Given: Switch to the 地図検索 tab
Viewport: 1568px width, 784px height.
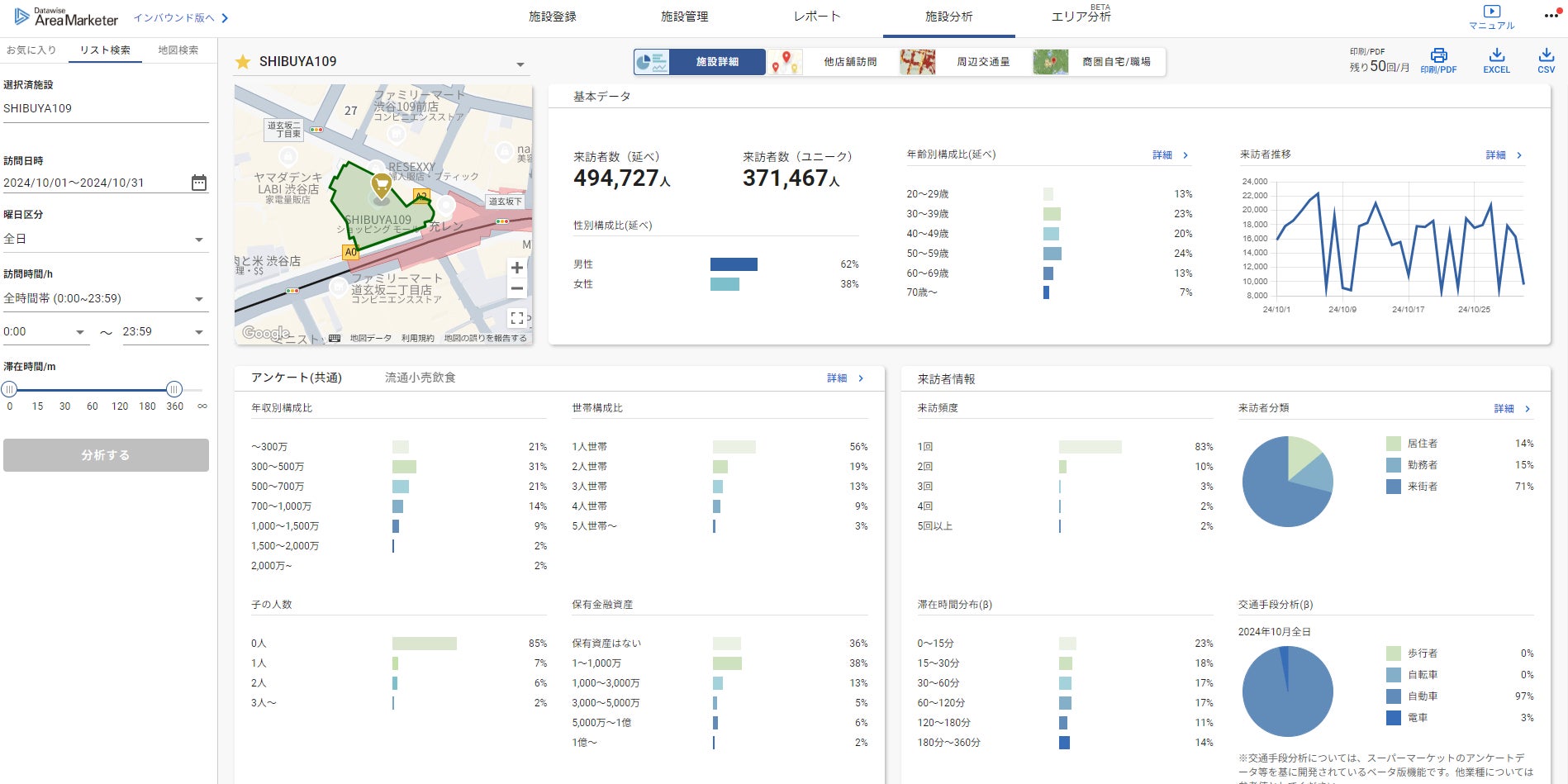Looking at the screenshot, I should 178,50.
